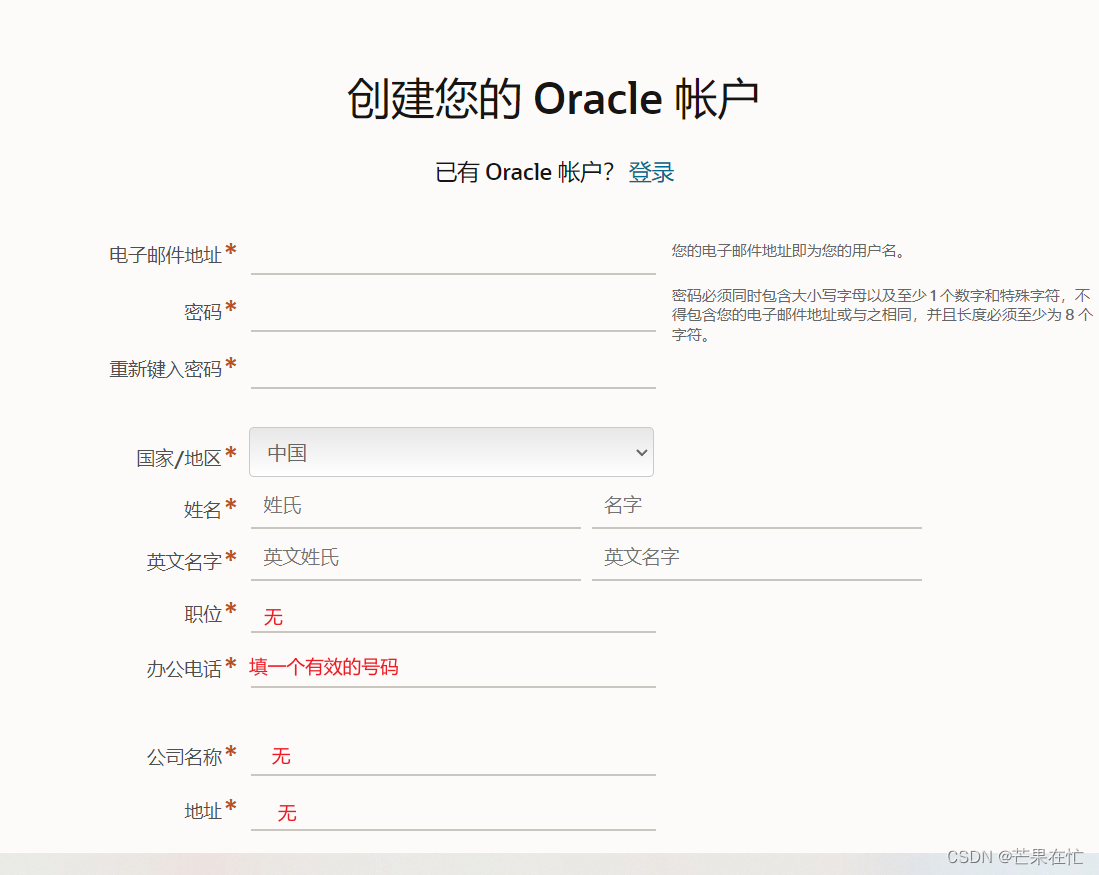Click the 电子邮件地址 field label
This screenshot has width=1099, height=875.
tap(165, 255)
